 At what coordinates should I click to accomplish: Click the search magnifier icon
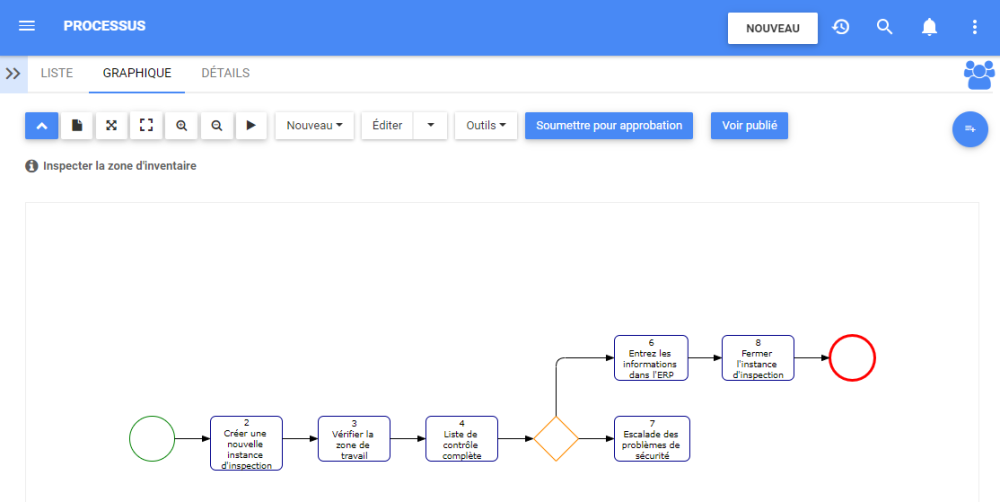[x=885, y=27]
